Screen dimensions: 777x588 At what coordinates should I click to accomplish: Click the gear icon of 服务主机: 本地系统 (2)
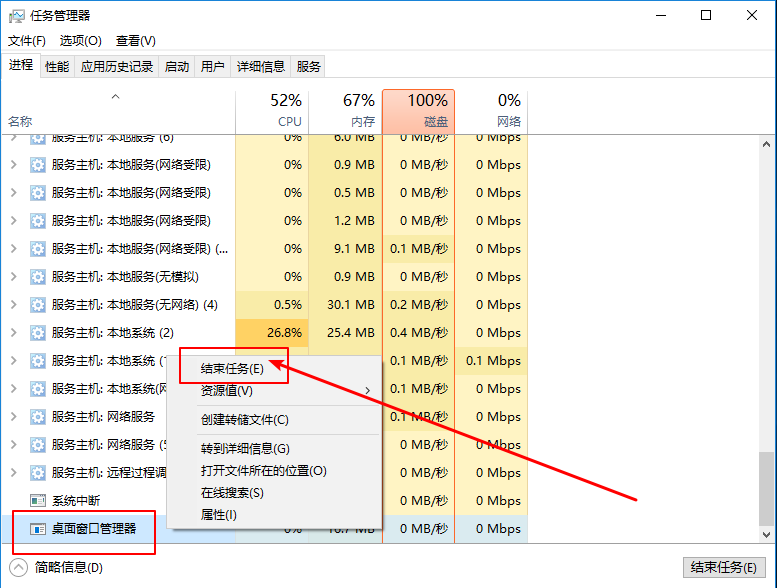38,333
